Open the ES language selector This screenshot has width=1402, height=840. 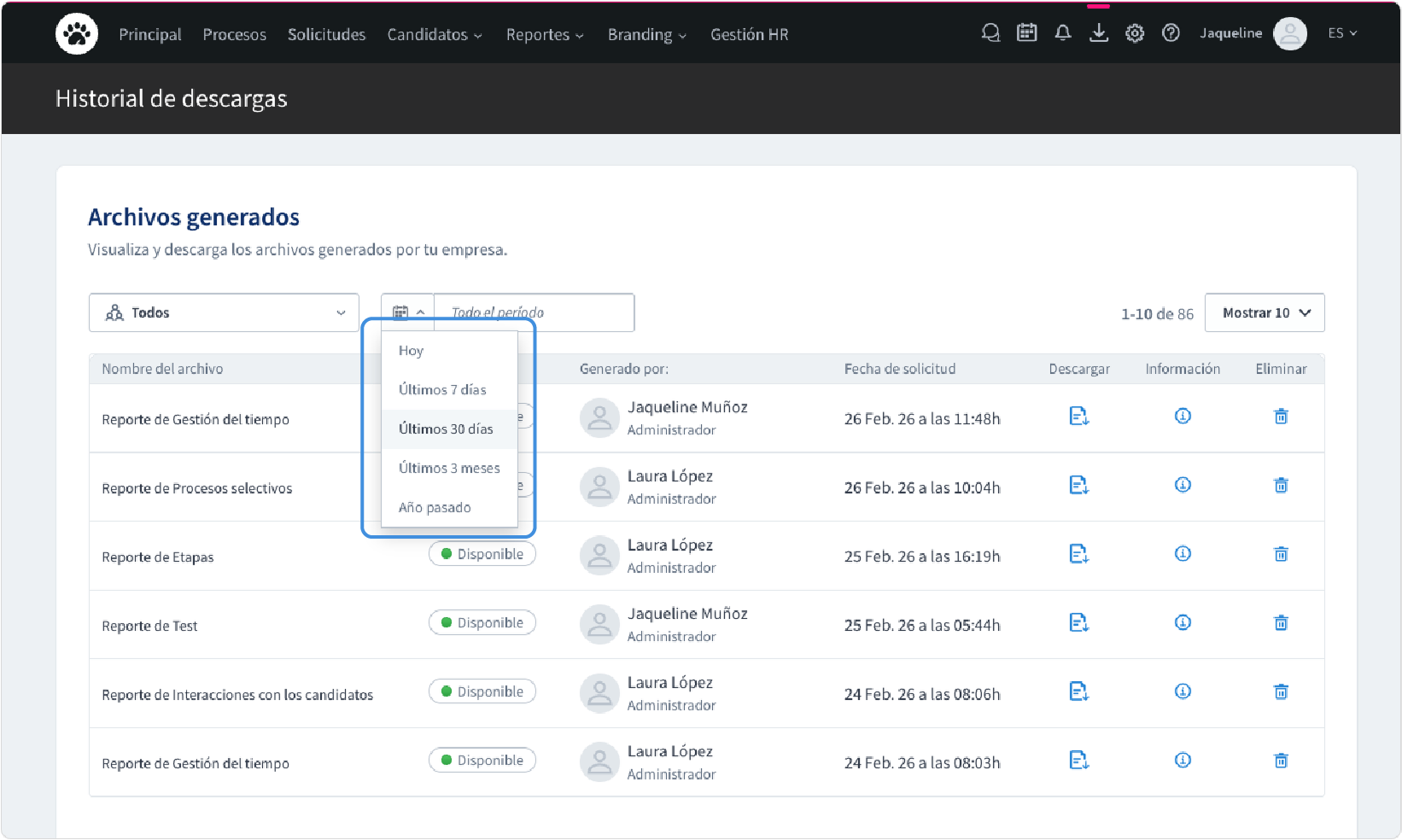tap(1341, 33)
